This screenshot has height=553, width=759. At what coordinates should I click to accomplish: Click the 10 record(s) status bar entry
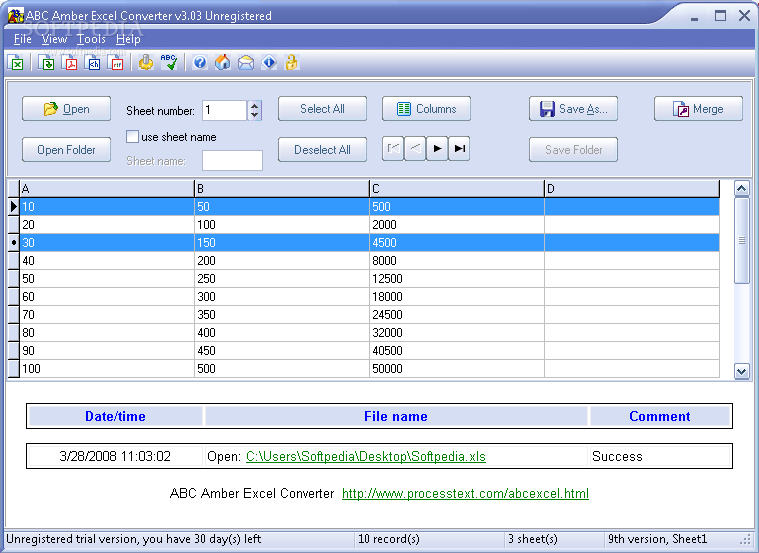click(389, 539)
